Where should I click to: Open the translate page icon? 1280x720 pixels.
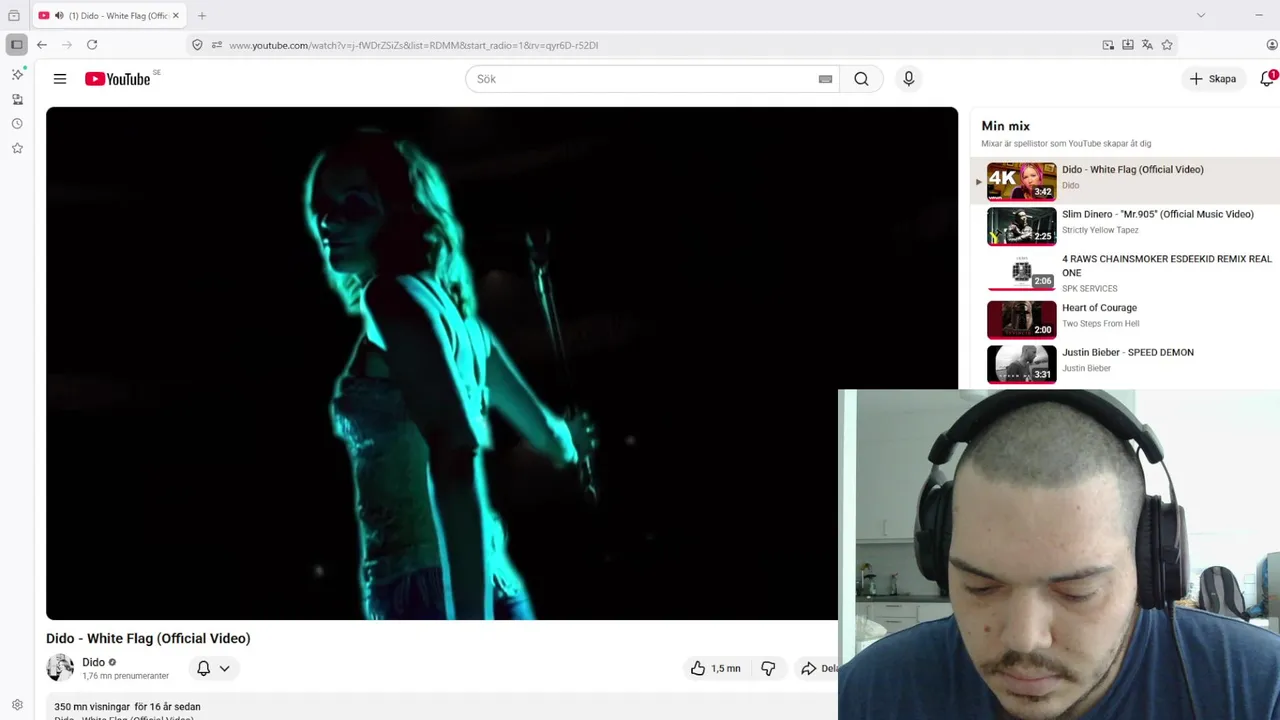[1147, 45]
